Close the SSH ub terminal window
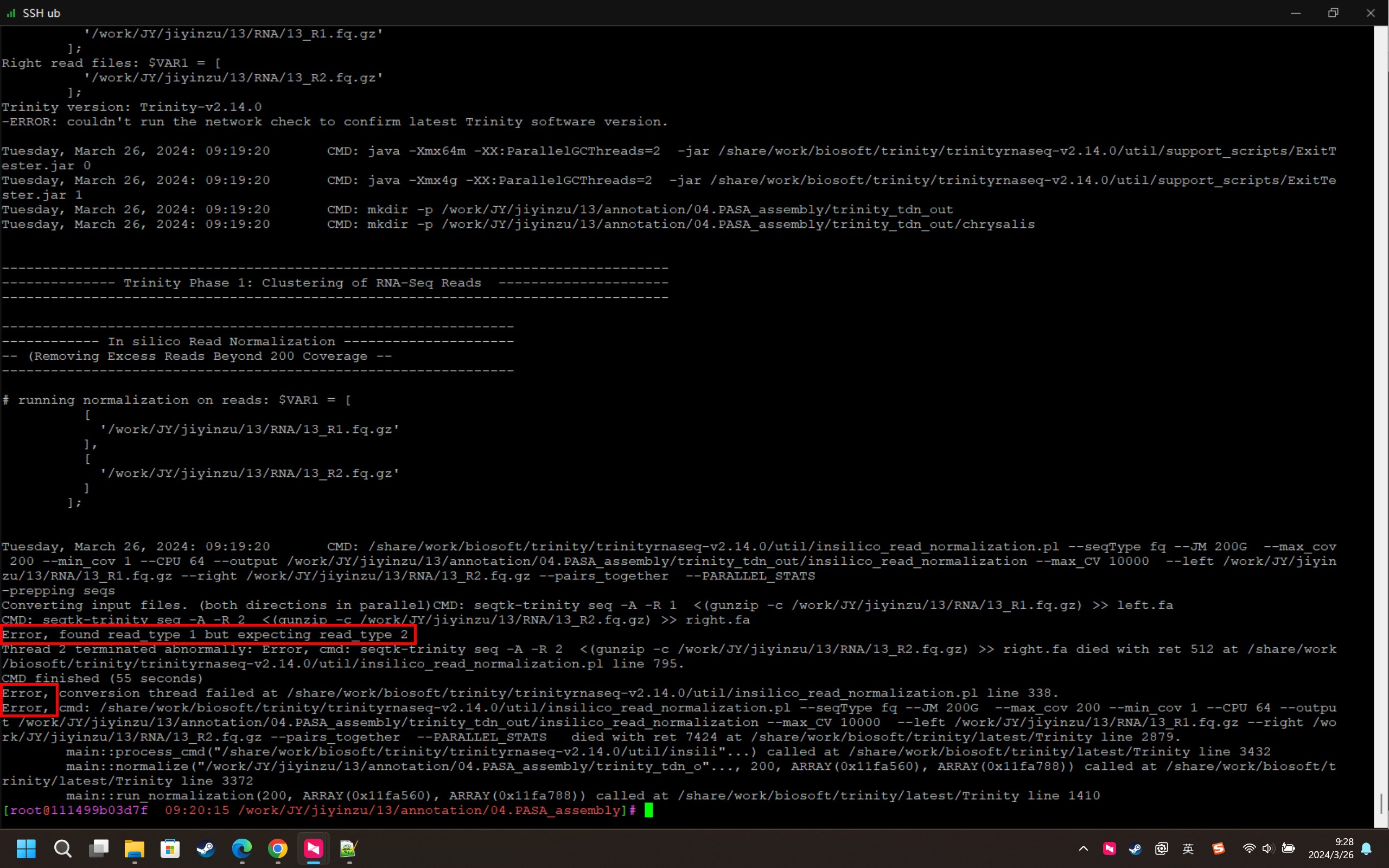Screen dimensions: 1389x868 [x=1370, y=12]
